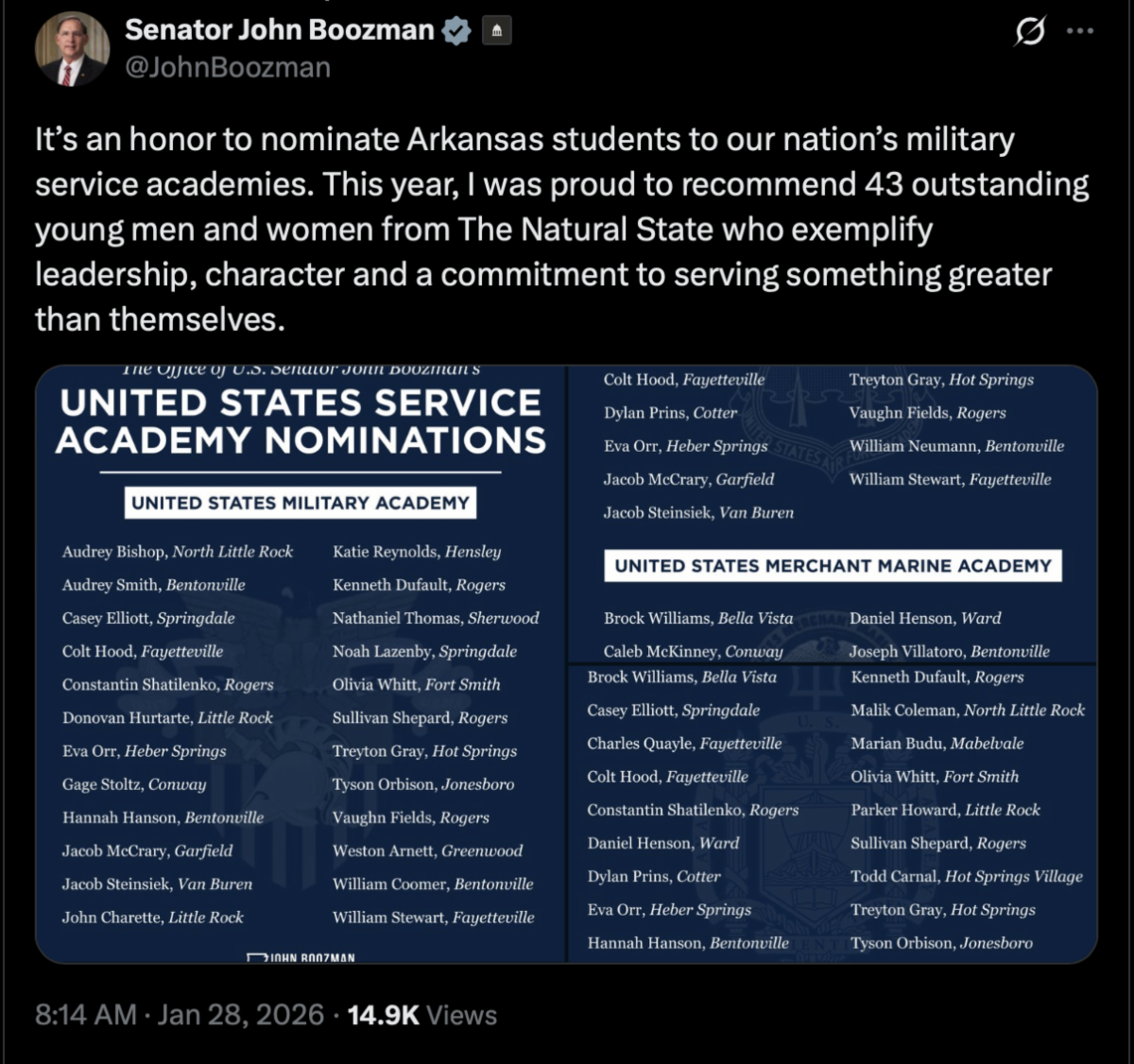Click the blue verified checkmark badge
The height and width of the screenshot is (1064, 1134).
pos(456,31)
